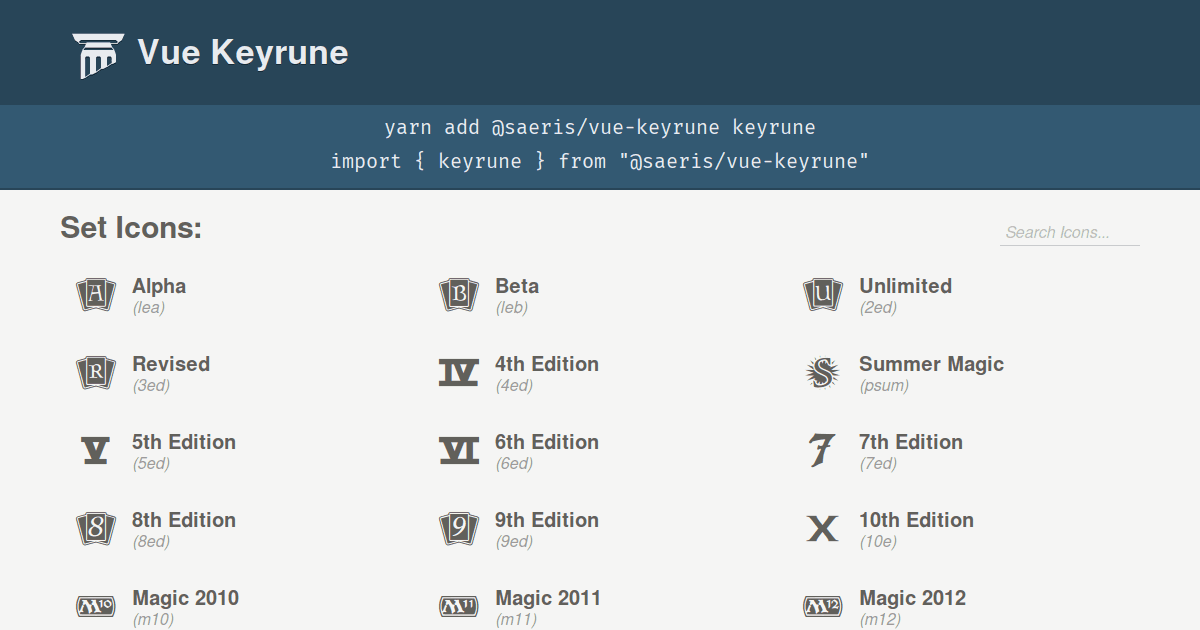Select the Alpha label text
This screenshot has height=630, width=1200.
(158, 285)
